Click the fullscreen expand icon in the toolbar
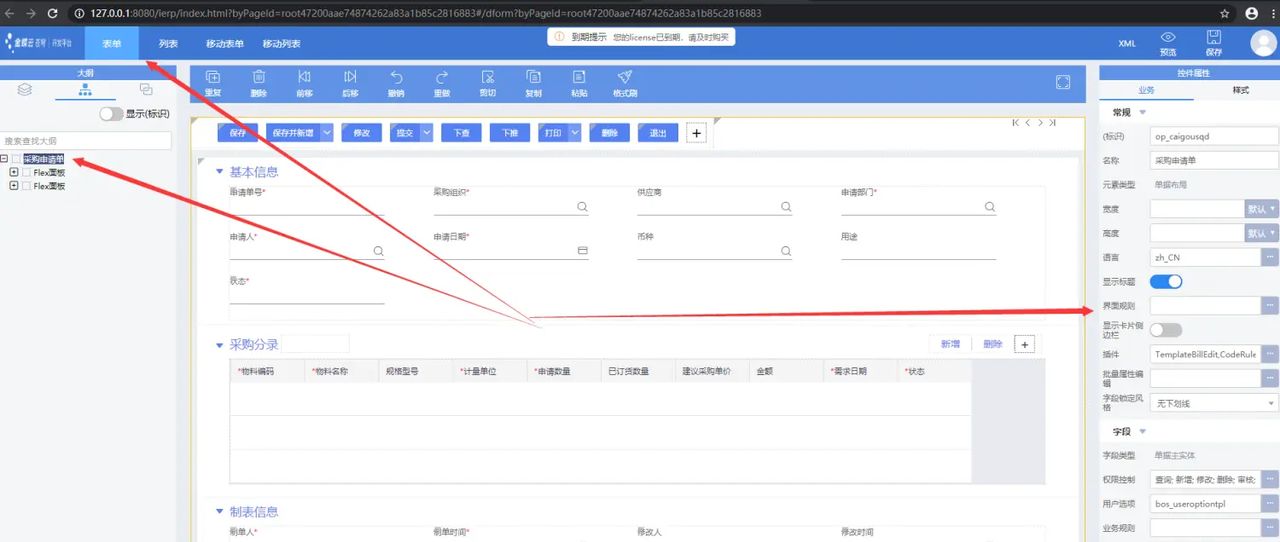 coord(1064,82)
